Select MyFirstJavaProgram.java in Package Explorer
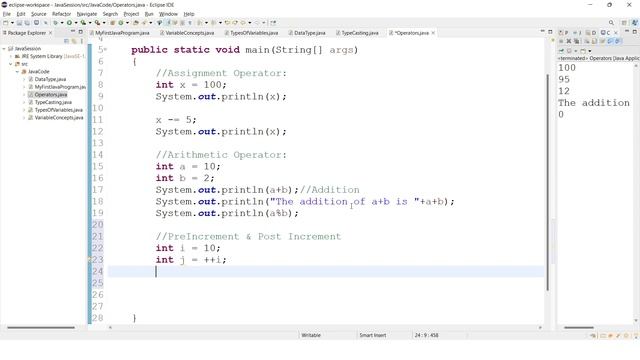 pyautogui.click(x=60, y=87)
